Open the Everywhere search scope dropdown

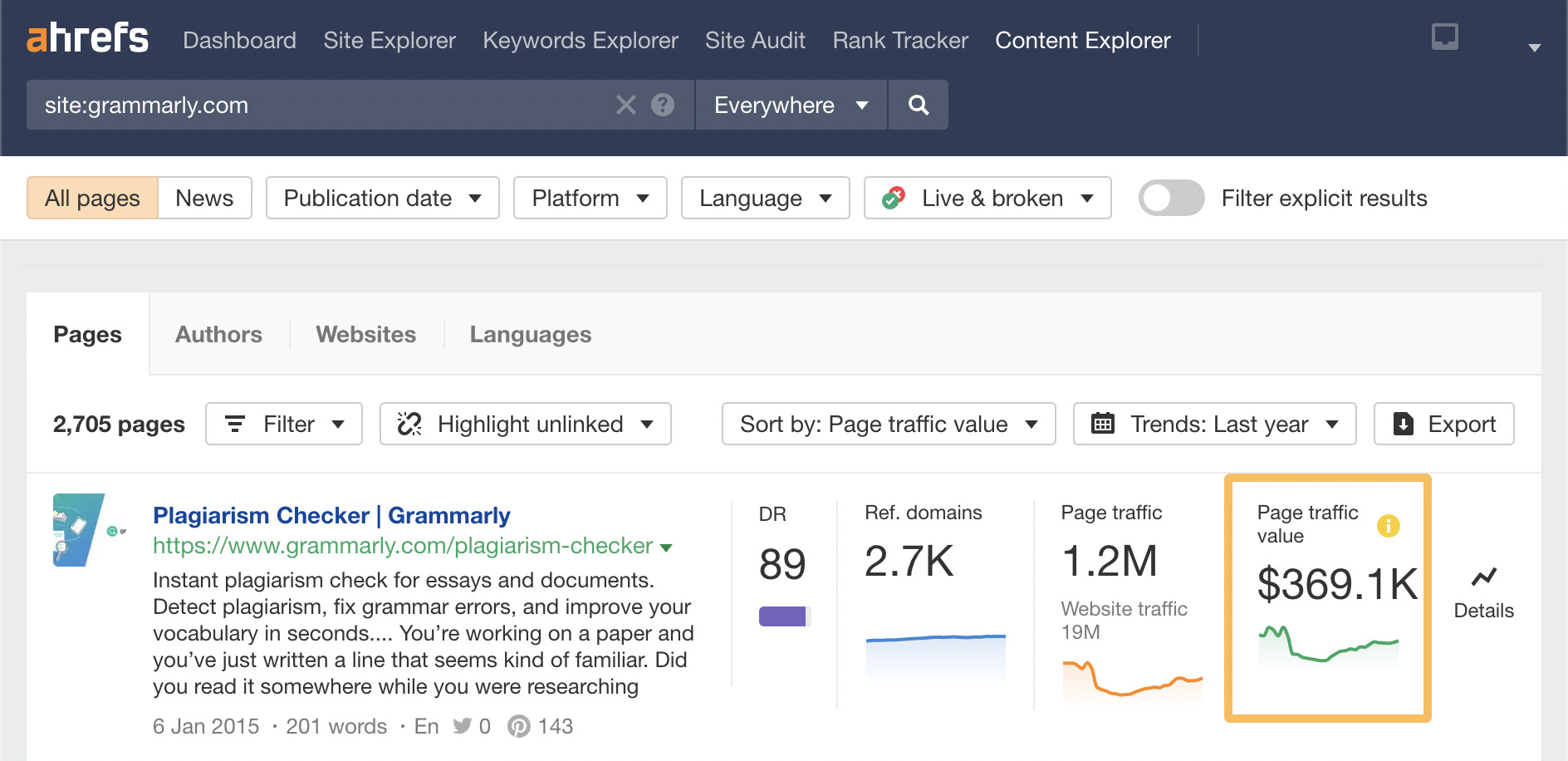coord(788,105)
